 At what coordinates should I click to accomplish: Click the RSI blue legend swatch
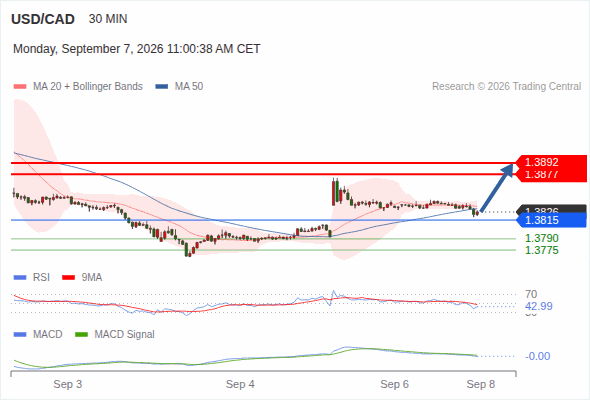pyautogui.click(x=20, y=278)
